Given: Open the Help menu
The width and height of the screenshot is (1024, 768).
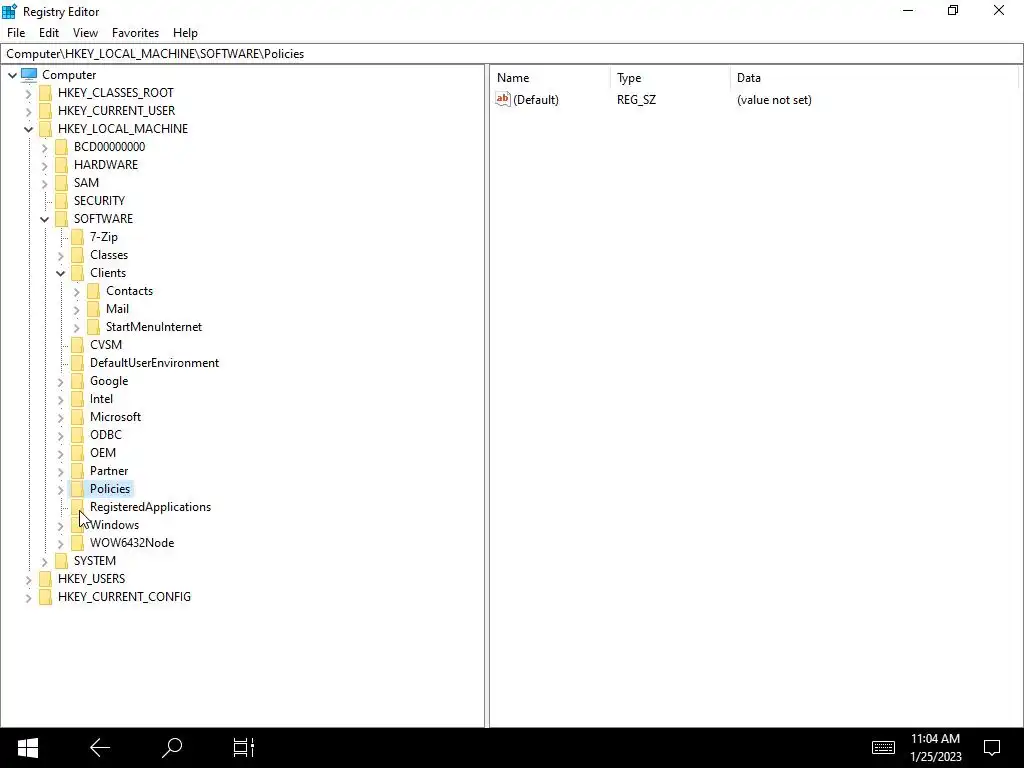Looking at the screenshot, I should tap(185, 33).
